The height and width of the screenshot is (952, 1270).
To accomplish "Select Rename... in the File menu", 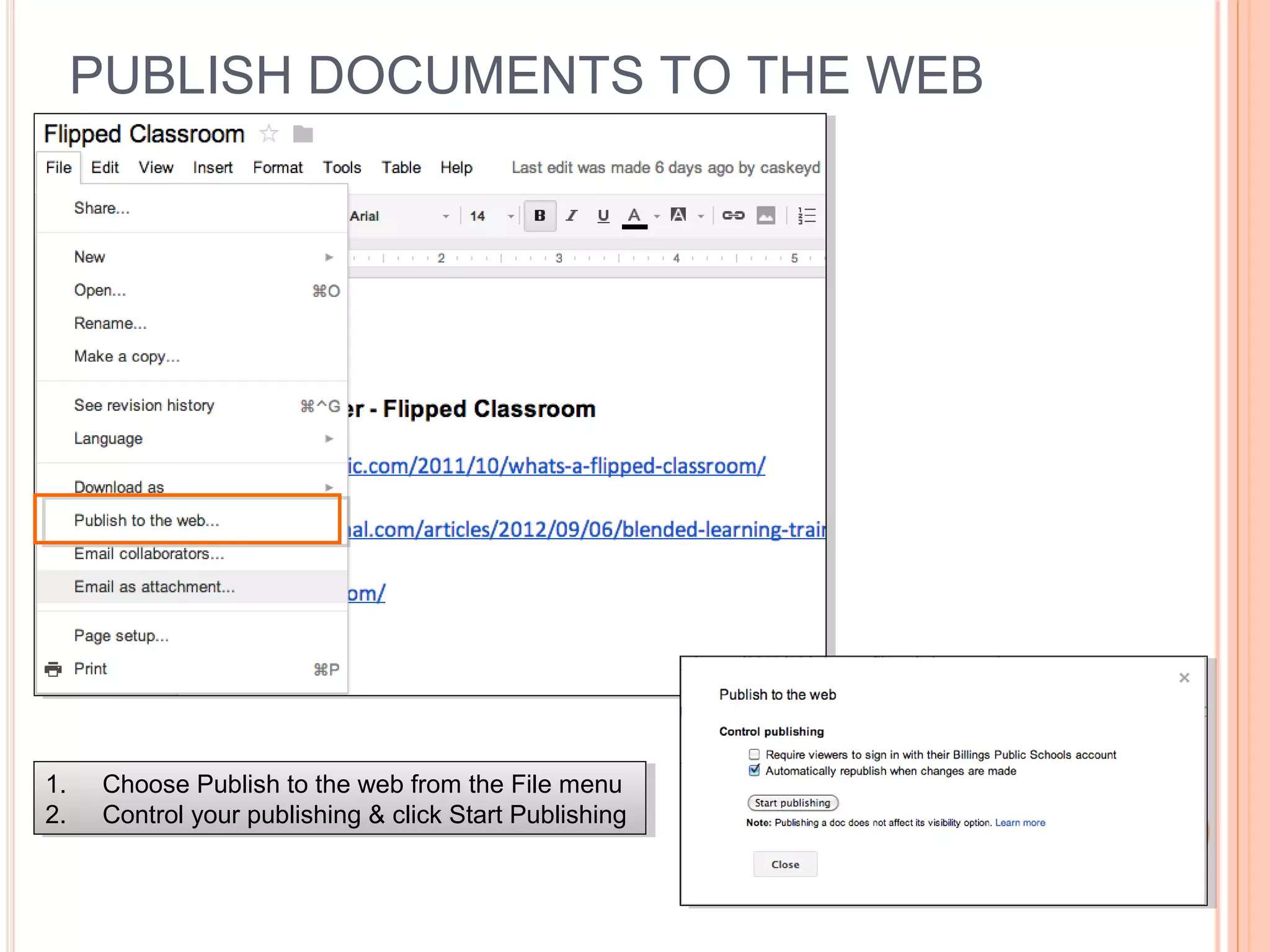I will click(x=192, y=324).
